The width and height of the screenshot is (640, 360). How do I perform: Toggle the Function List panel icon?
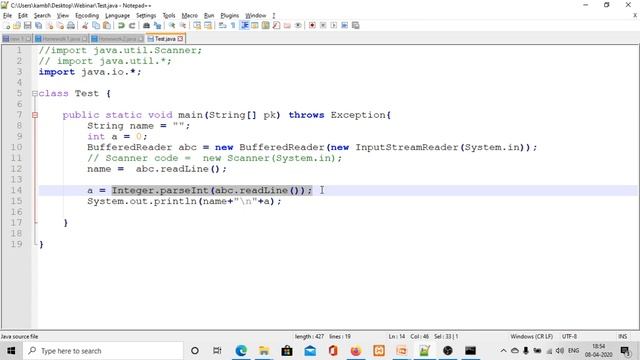pos(276,25)
